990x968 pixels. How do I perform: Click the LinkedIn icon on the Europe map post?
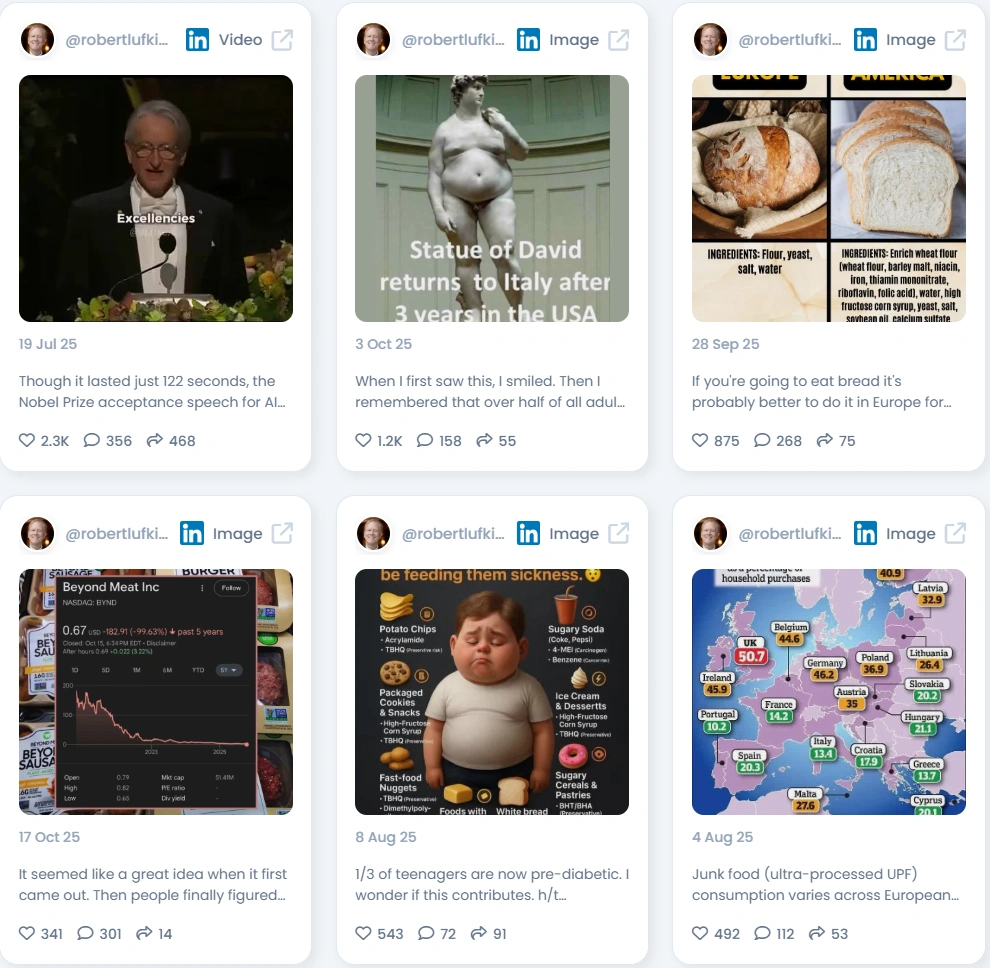coord(865,534)
